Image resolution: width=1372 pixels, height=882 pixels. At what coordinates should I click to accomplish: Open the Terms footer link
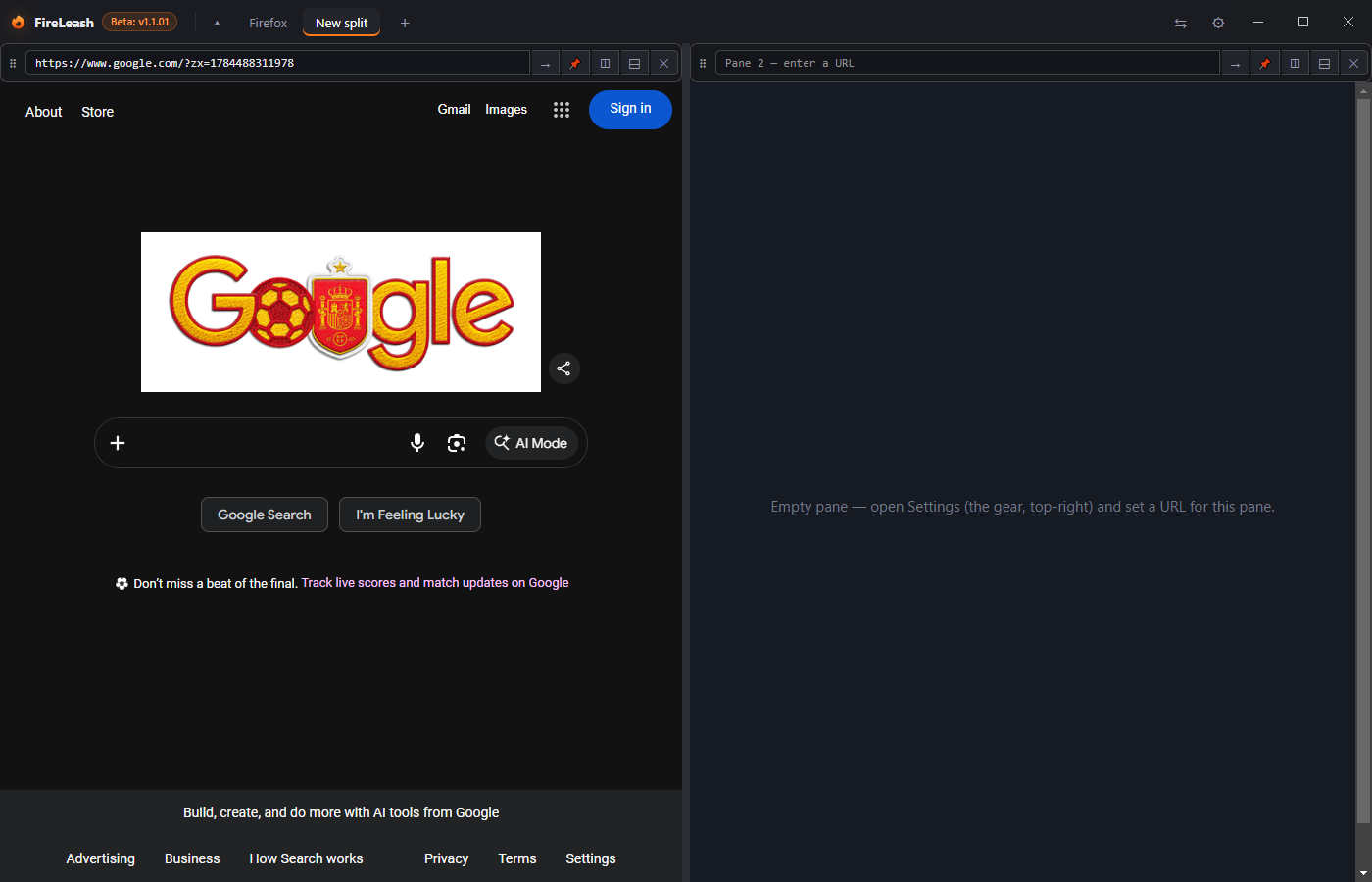pyautogui.click(x=517, y=858)
